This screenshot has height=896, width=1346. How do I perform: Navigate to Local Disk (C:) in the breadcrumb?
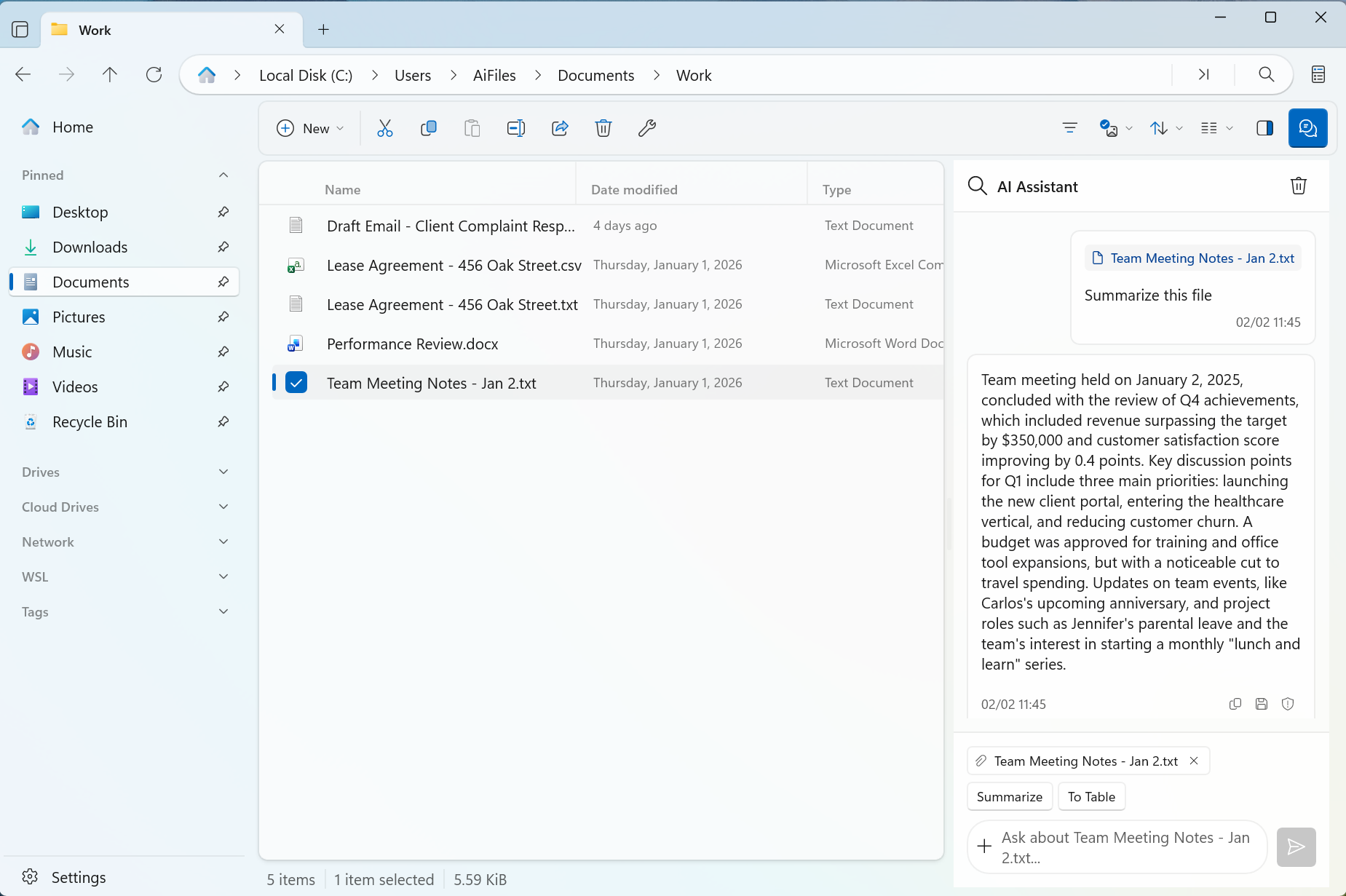click(x=306, y=76)
